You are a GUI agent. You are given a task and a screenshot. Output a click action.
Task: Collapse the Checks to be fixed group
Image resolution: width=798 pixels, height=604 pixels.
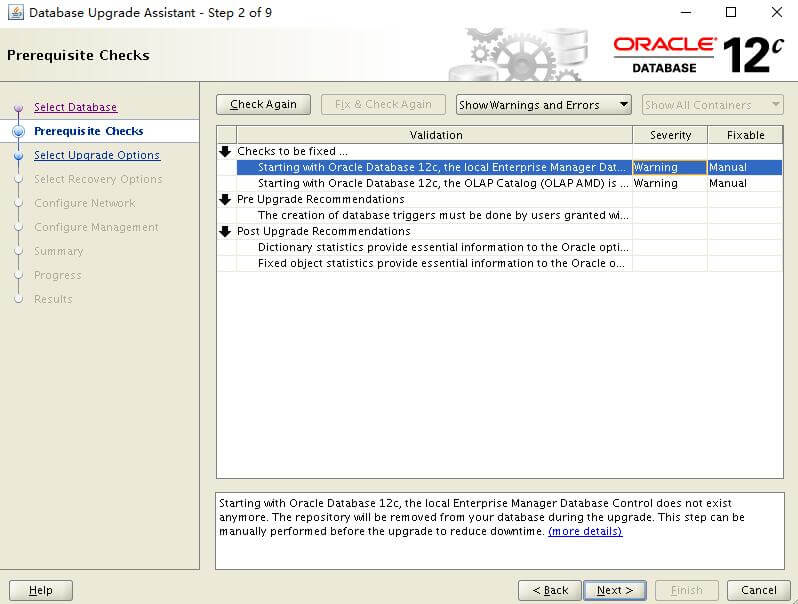click(225, 151)
